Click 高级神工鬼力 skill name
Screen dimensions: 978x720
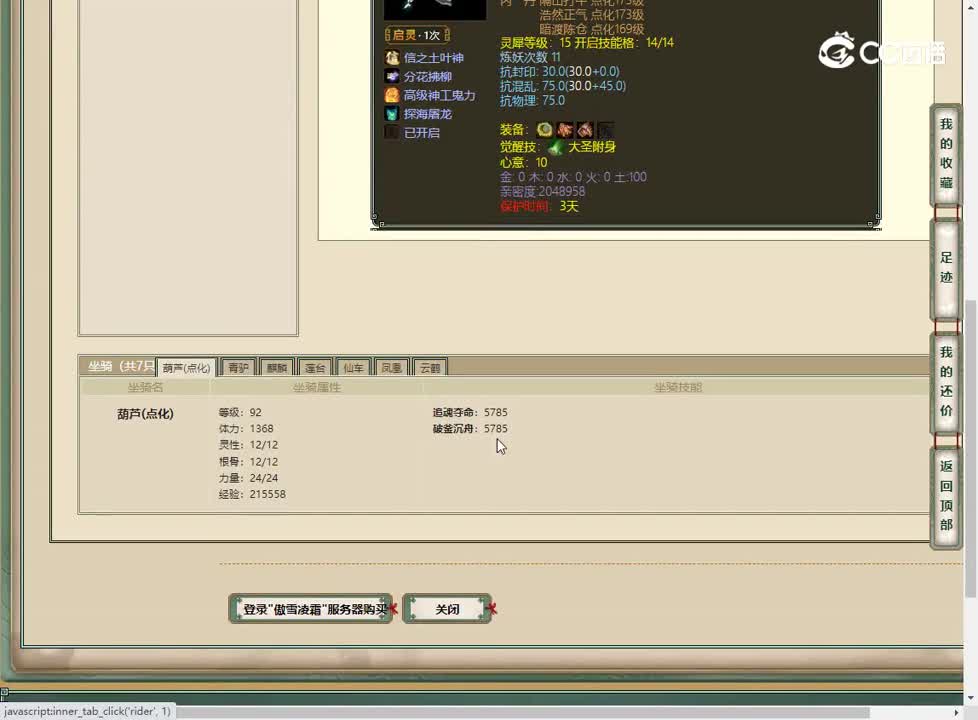(439, 95)
